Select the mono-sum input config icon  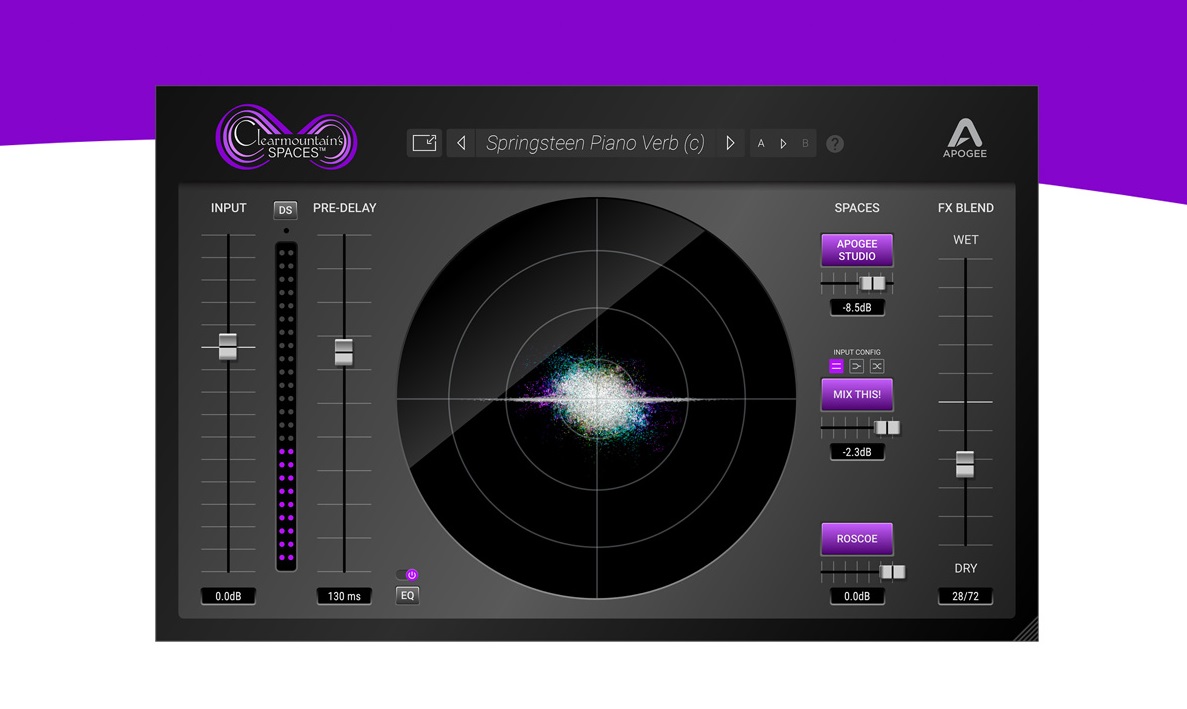(x=856, y=366)
